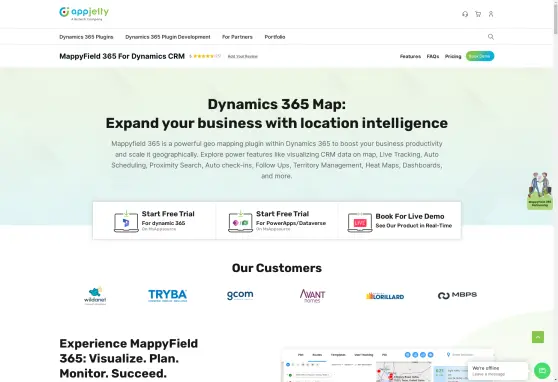Click the Lorillard customer logo
This screenshot has width=558, height=382.
pyautogui.click(x=385, y=296)
